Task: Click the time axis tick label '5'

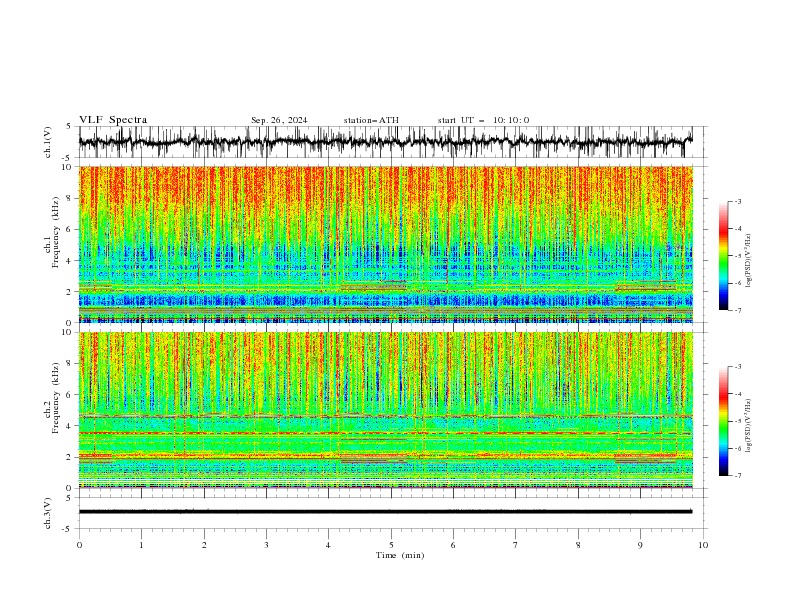Action: click(391, 545)
